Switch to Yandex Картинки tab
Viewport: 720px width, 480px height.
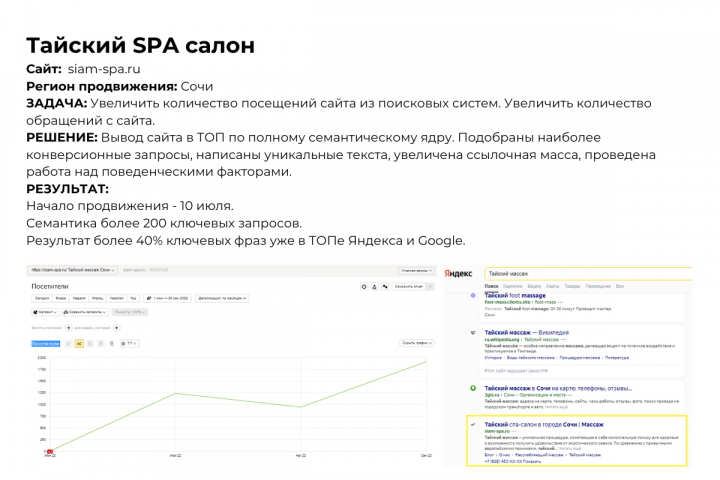[513, 286]
